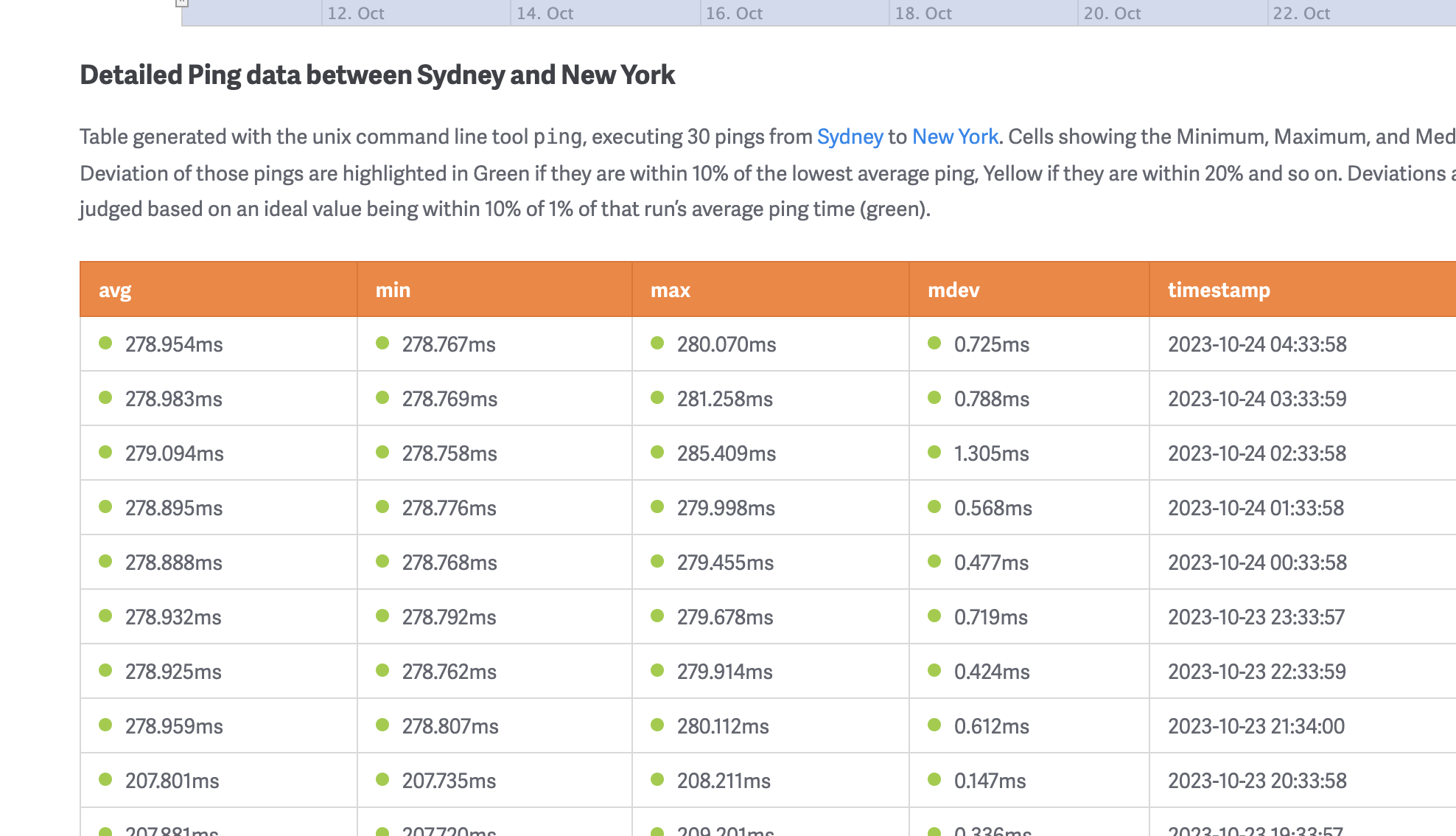Click the green dot beside 278.954ms average
This screenshot has width=1456, height=836.
tap(105, 343)
